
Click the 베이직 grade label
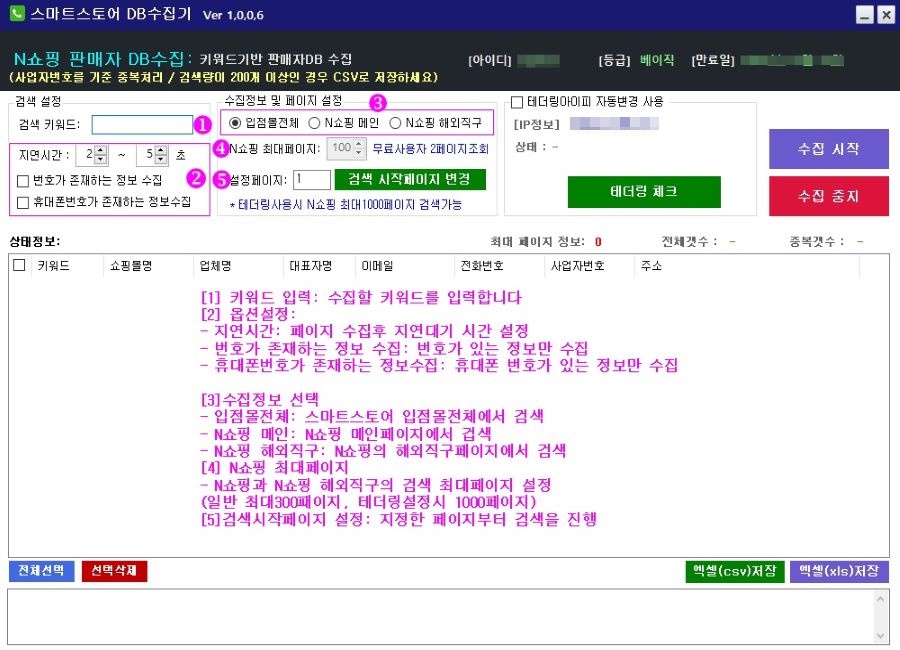coord(657,60)
